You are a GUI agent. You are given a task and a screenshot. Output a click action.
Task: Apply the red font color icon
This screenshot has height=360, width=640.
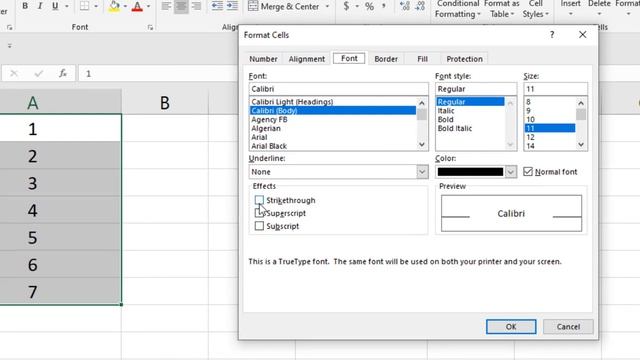point(138,6)
